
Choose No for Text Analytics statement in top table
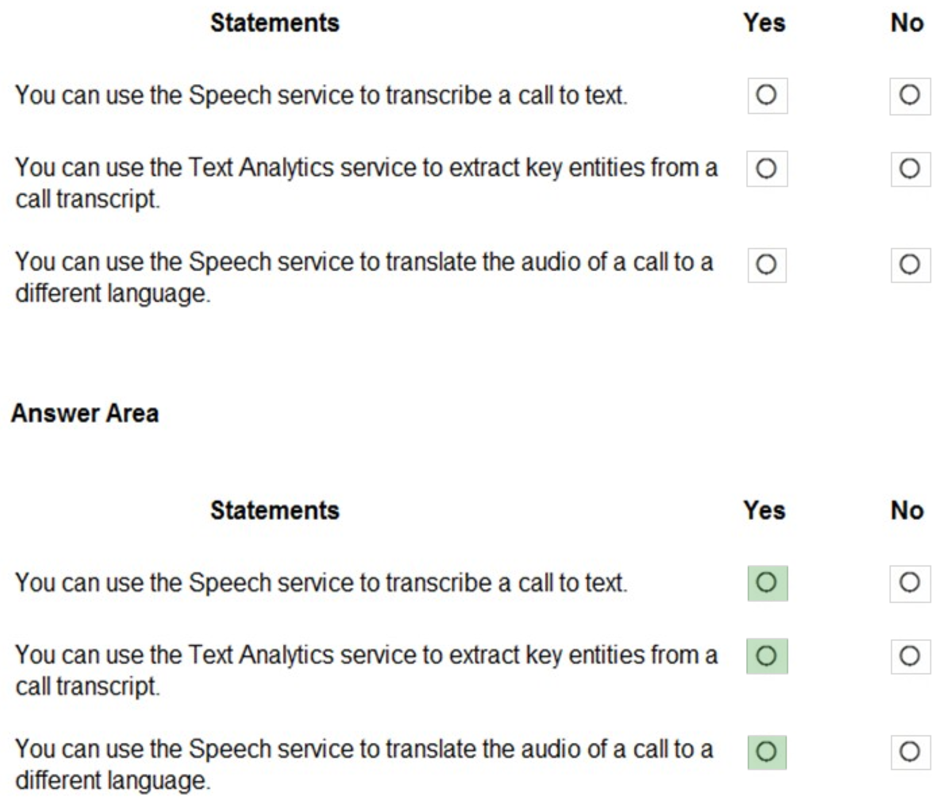click(x=909, y=168)
